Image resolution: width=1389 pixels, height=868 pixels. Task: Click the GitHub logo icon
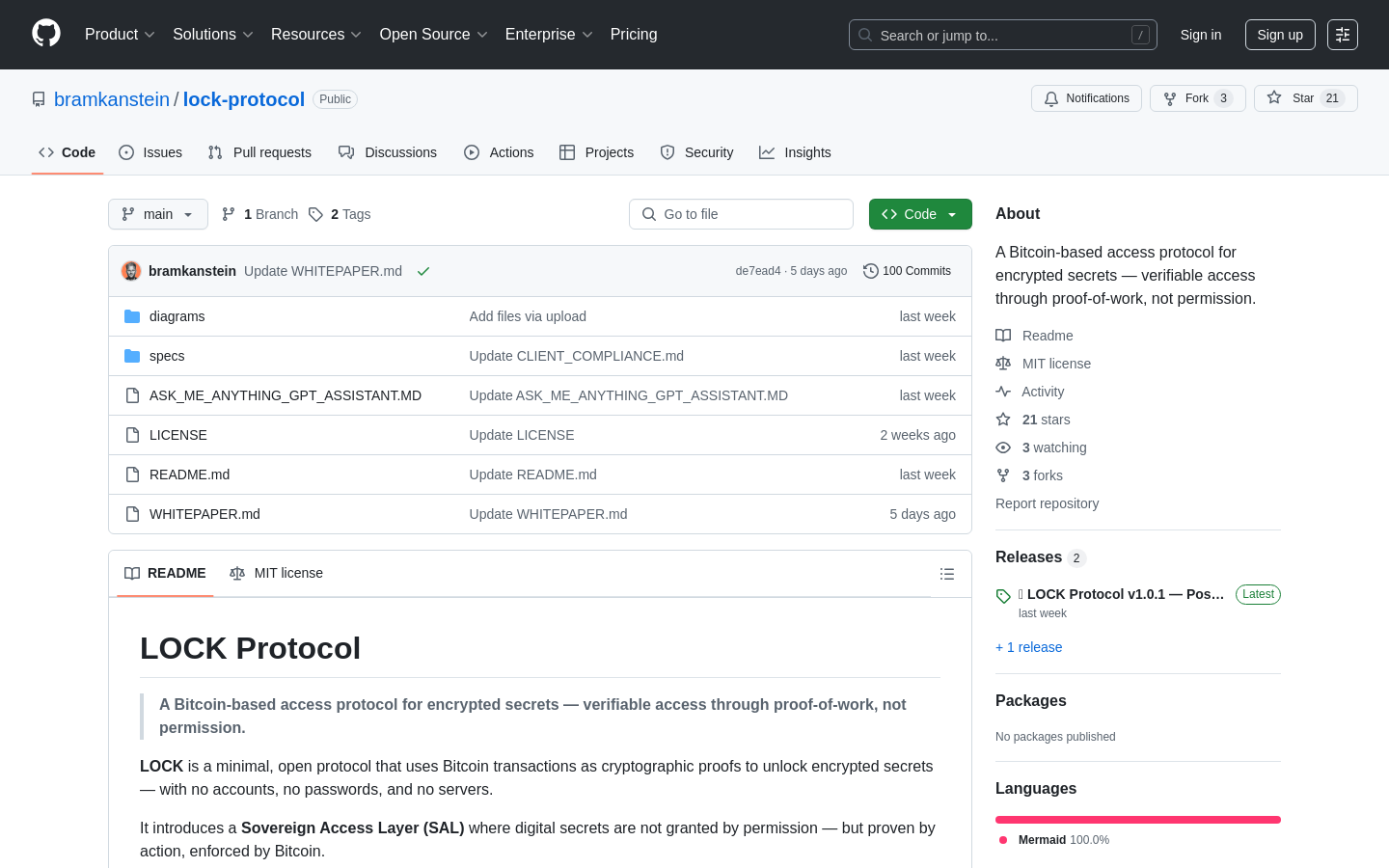point(46,34)
